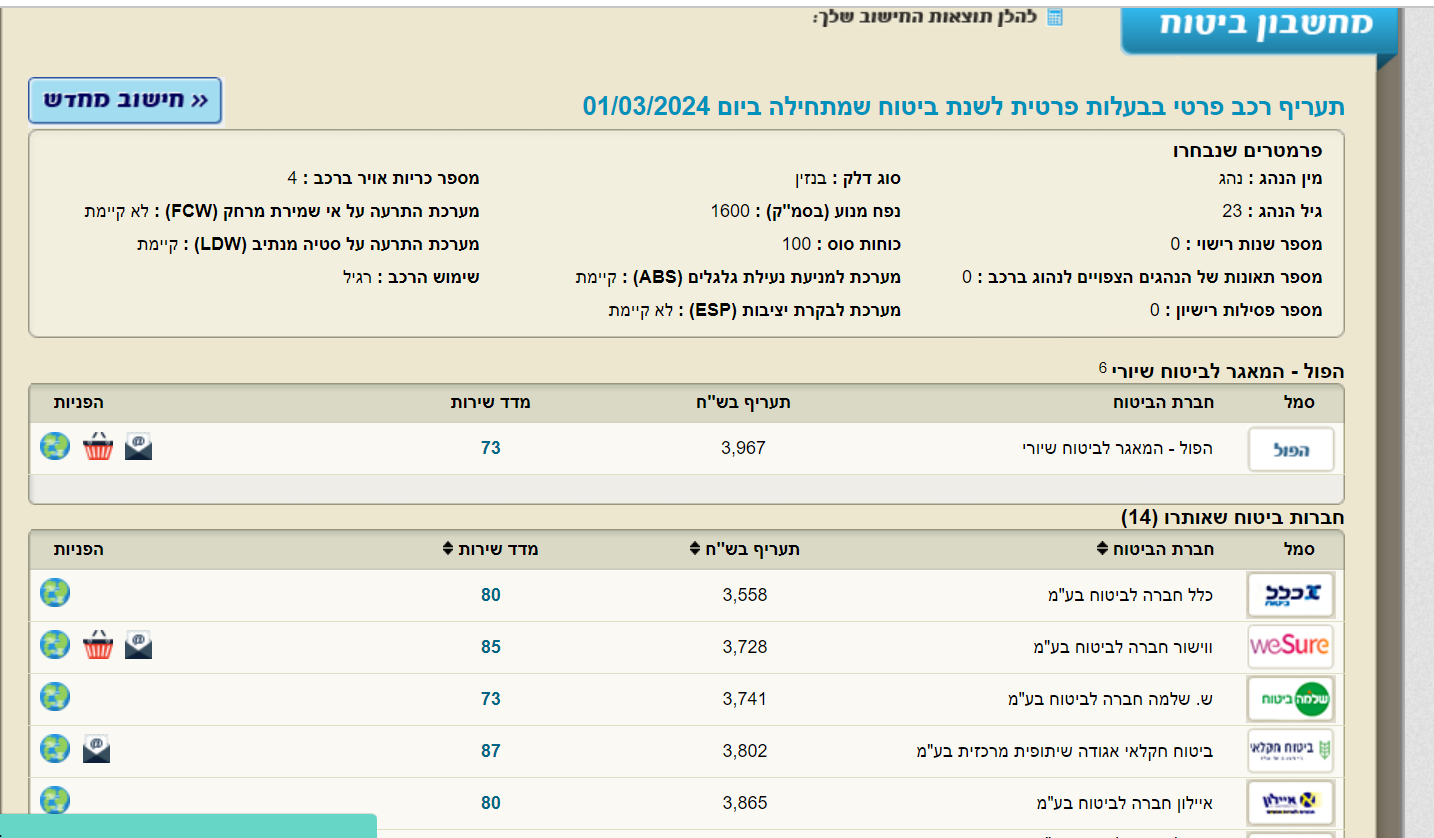This screenshot has width=1434, height=838.
Task: Open the globe icon for איילון row
Action: tap(55, 801)
